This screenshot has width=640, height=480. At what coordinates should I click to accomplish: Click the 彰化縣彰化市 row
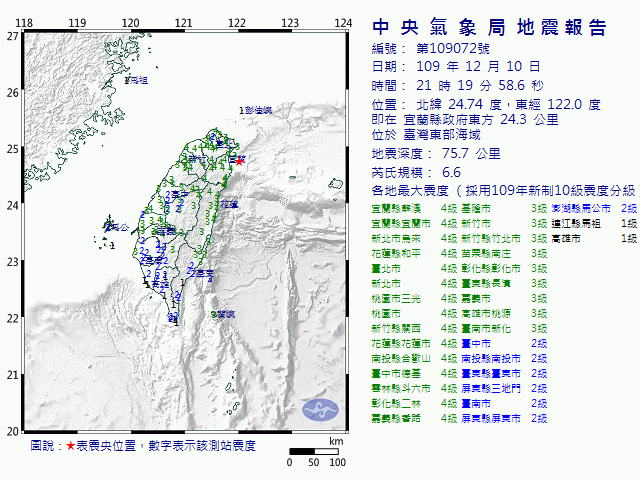pos(504,269)
